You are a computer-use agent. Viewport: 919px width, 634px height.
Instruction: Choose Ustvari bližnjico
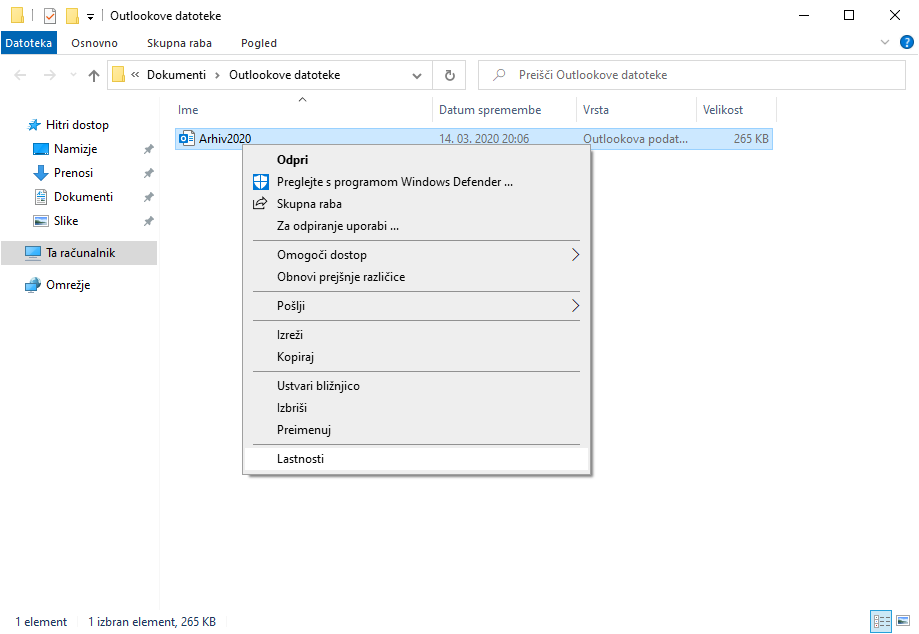pos(416,386)
